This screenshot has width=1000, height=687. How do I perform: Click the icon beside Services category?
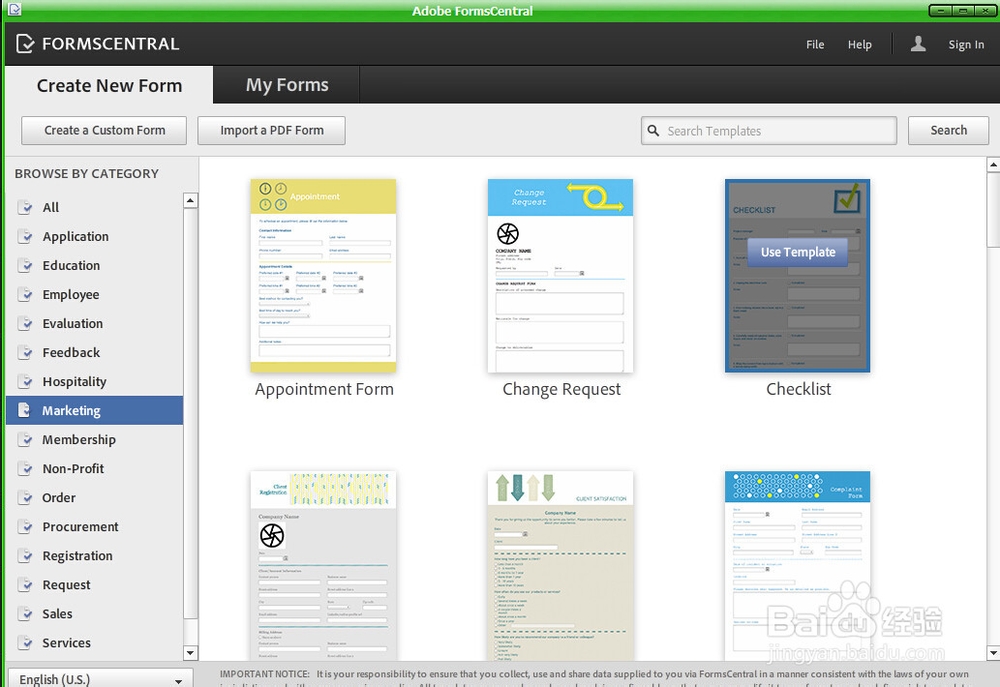[x=25, y=643]
